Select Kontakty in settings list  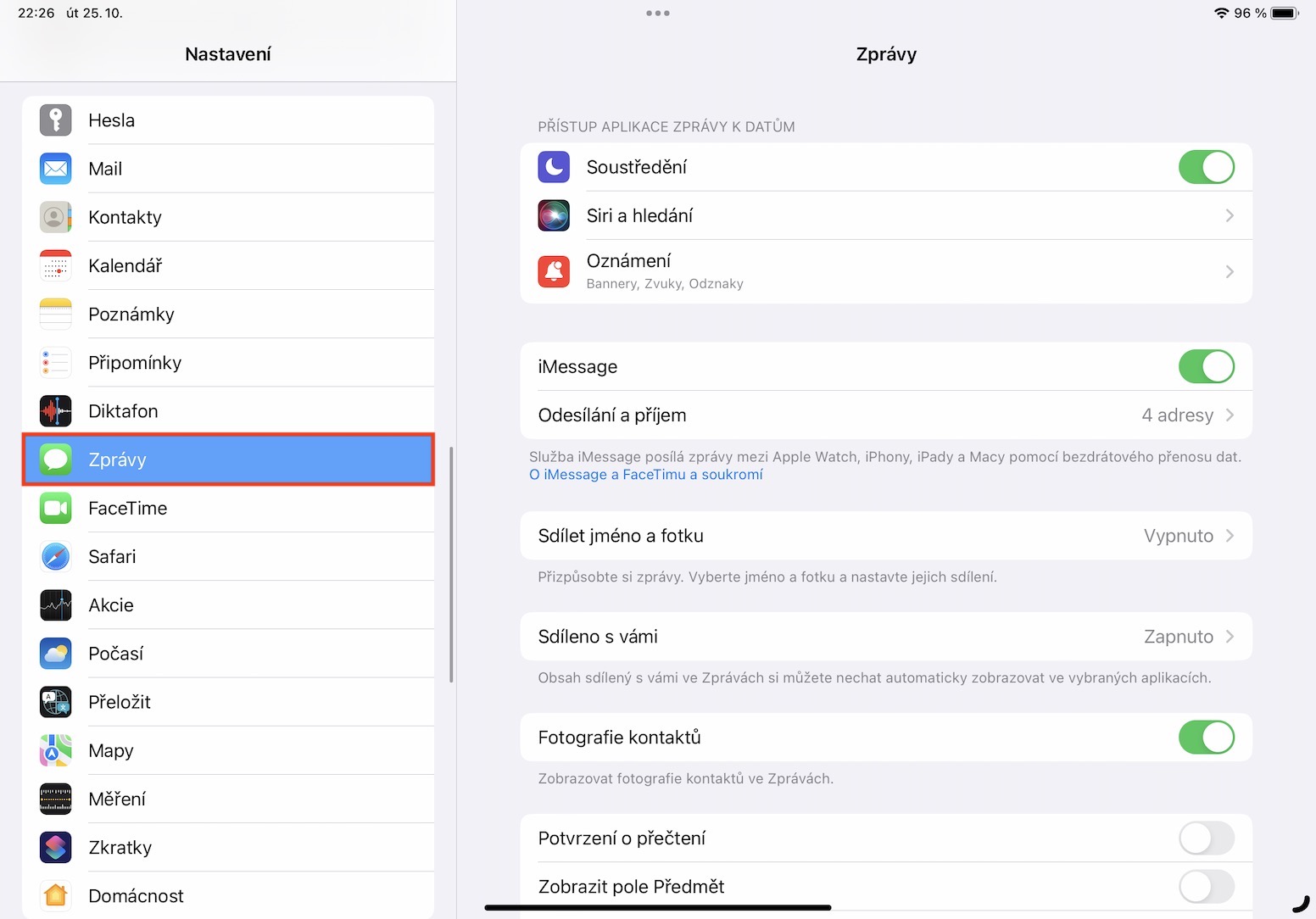(228, 217)
